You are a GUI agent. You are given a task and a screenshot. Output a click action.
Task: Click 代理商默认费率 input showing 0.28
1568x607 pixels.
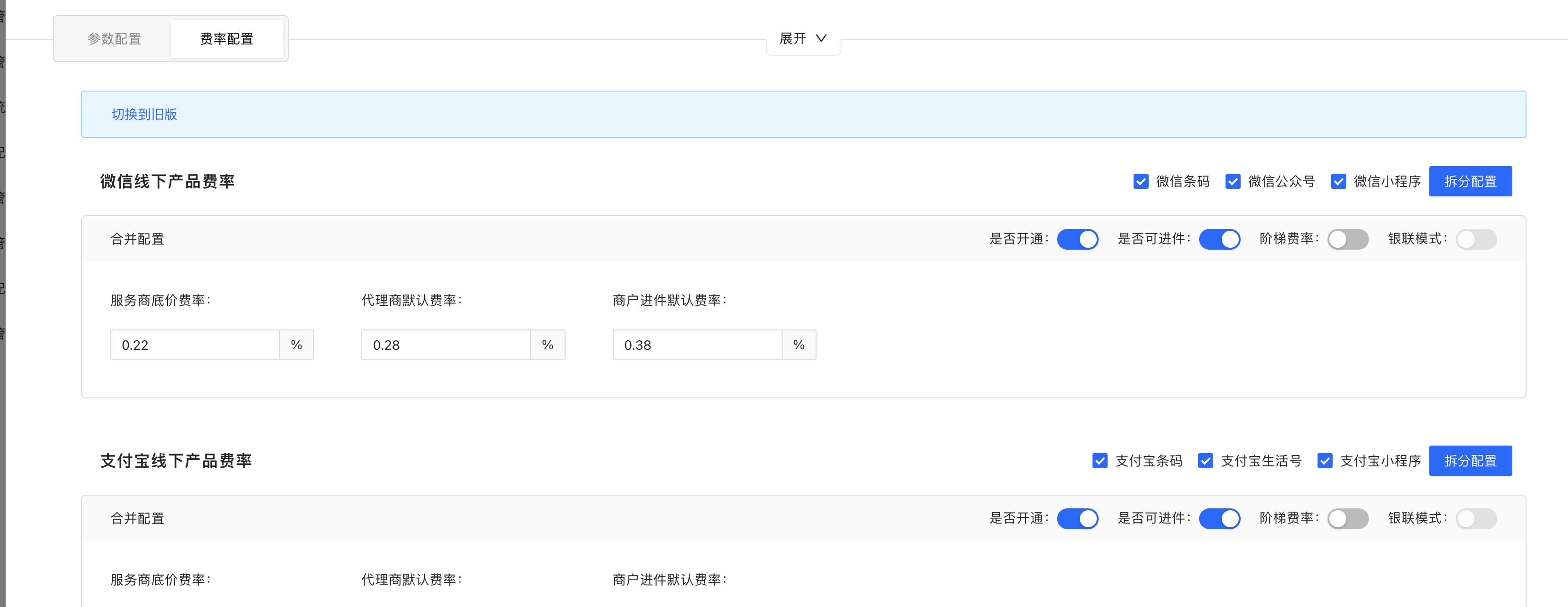(446, 345)
